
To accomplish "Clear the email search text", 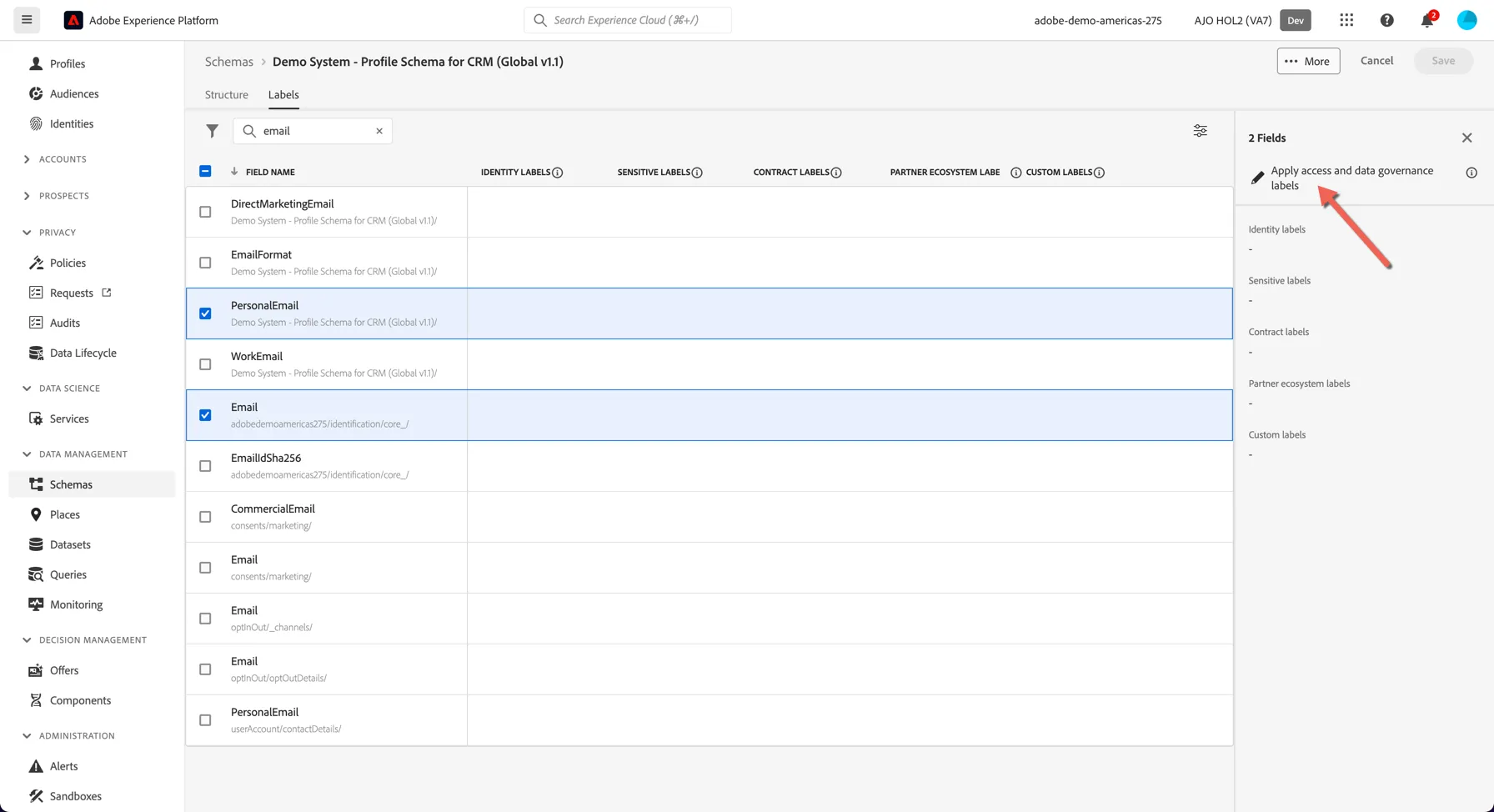I will pyautogui.click(x=379, y=131).
